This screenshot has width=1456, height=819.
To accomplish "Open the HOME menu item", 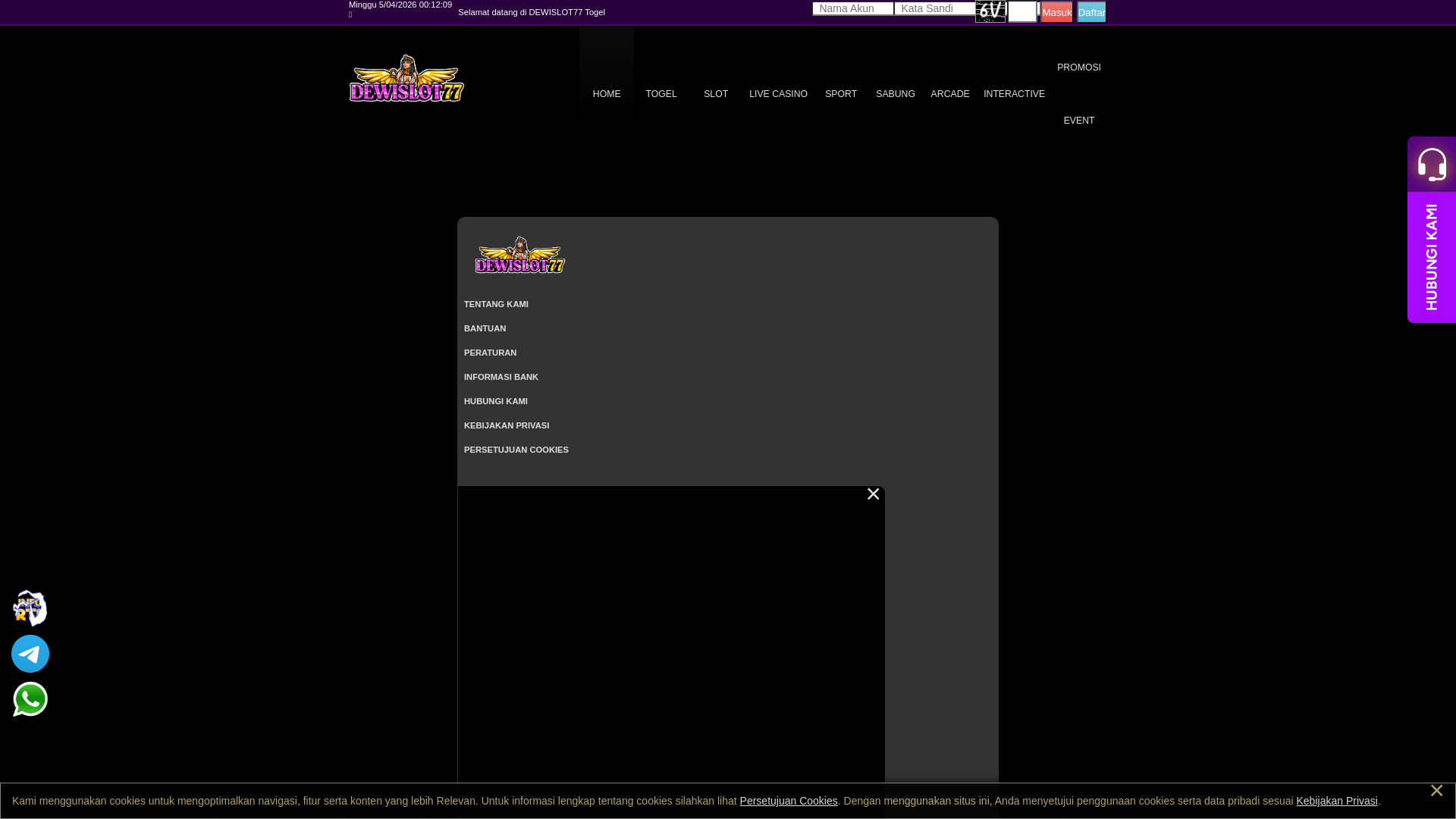I will pyautogui.click(x=607, y=94).
